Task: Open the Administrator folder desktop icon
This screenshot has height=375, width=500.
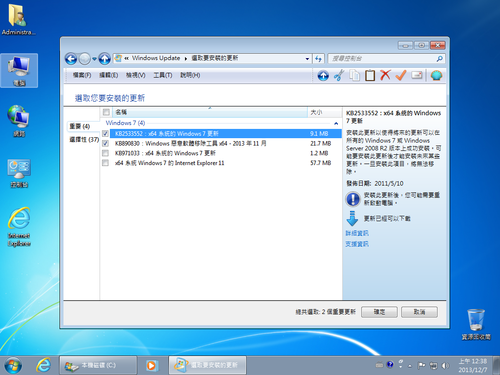Action: (x=17, y=19)
